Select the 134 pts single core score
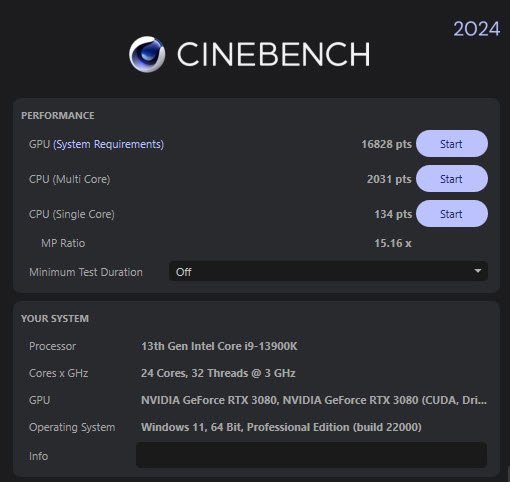510x482 pixels. 393,214
